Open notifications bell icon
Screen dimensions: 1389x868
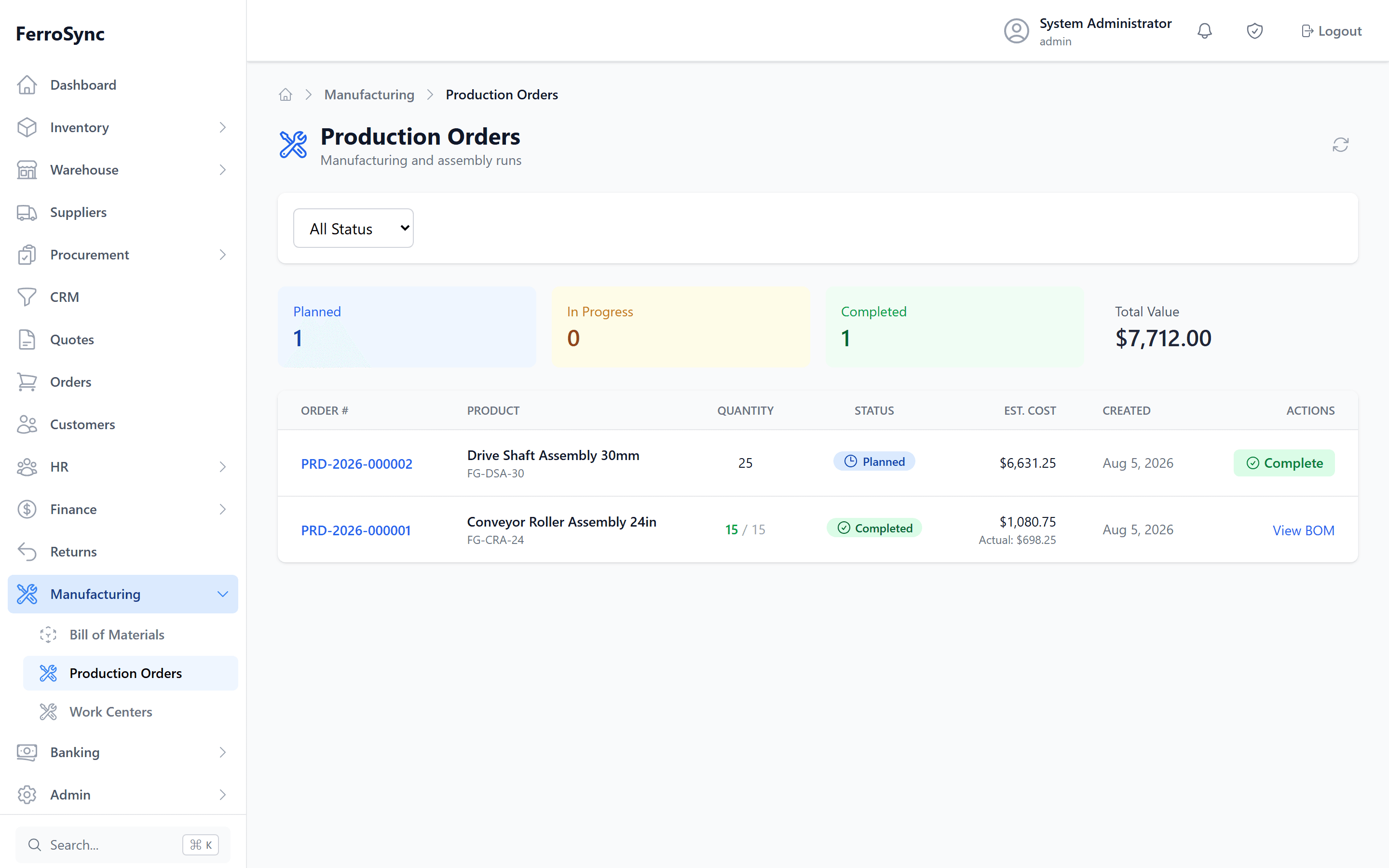[1205, 31]
